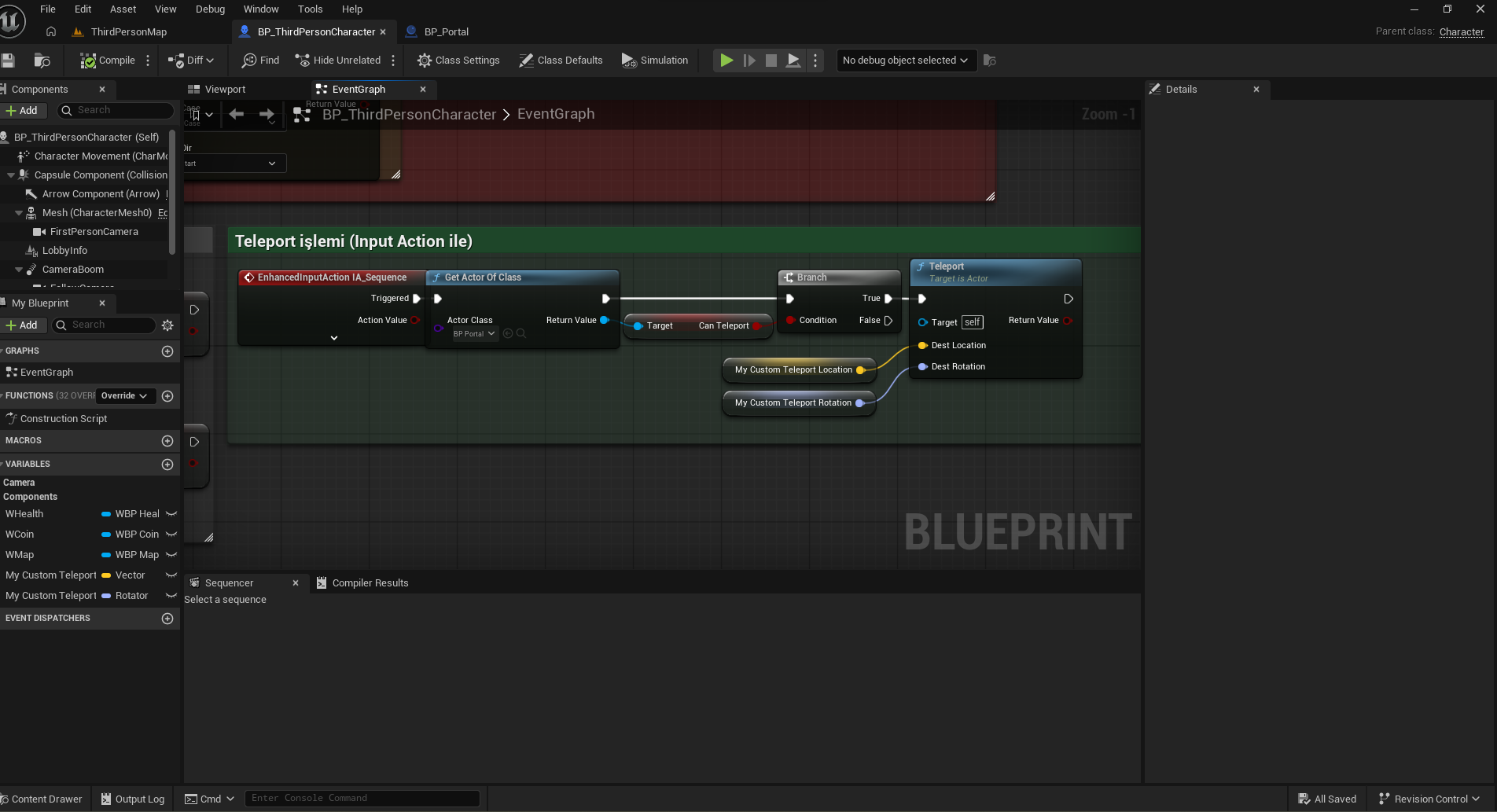Screen dimensions: 1497x812
Task: Toggle visibility eye for WCoin variable
Action: 171,535
